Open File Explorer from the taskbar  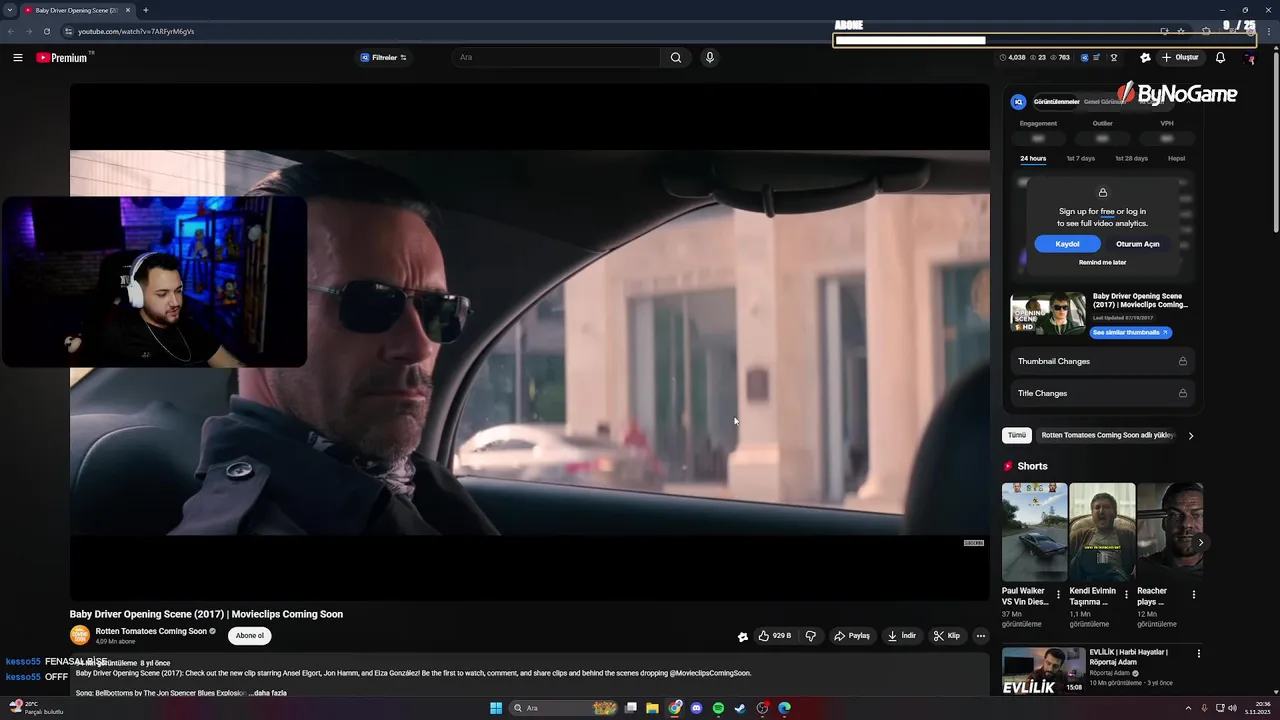click(x=652, y=708)
